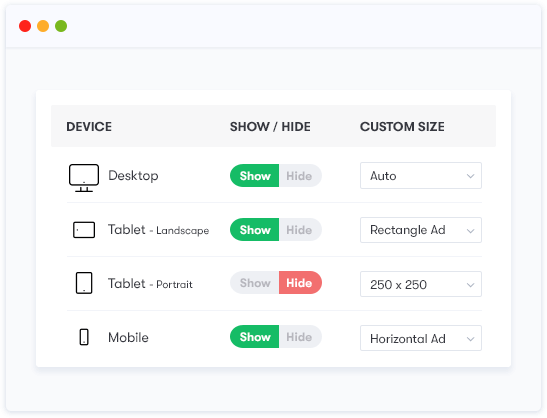Click the green maximize window dot

[x=61, y=26]
